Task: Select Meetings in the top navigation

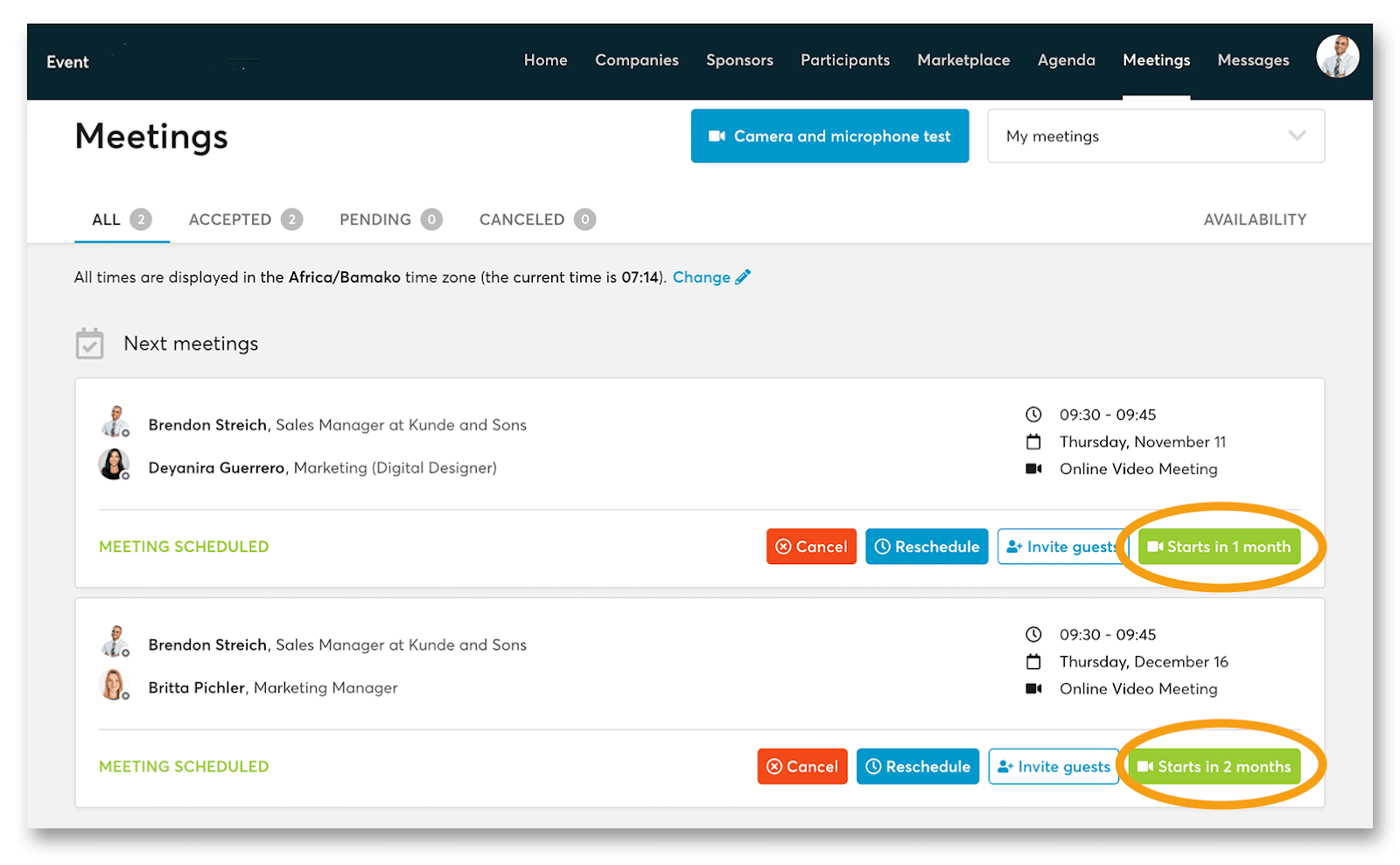Action: tap(1156, 60)
